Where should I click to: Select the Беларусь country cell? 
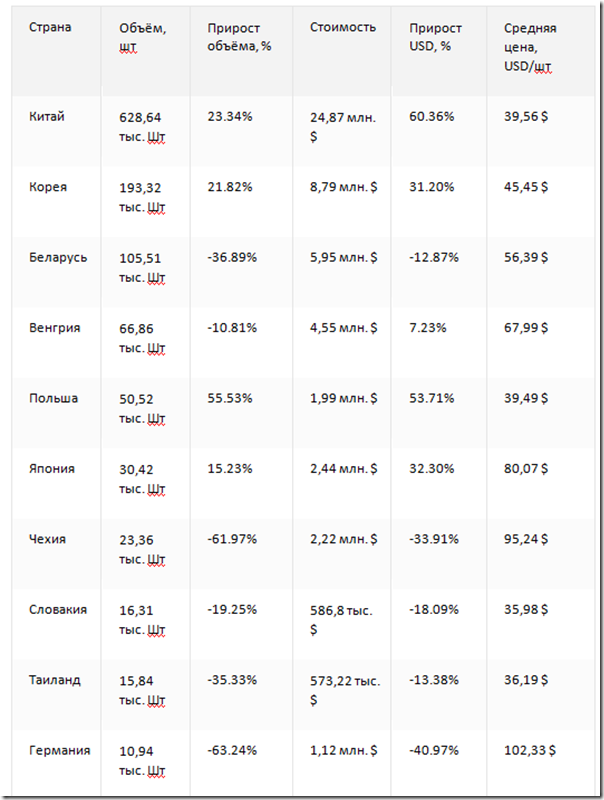58,257
